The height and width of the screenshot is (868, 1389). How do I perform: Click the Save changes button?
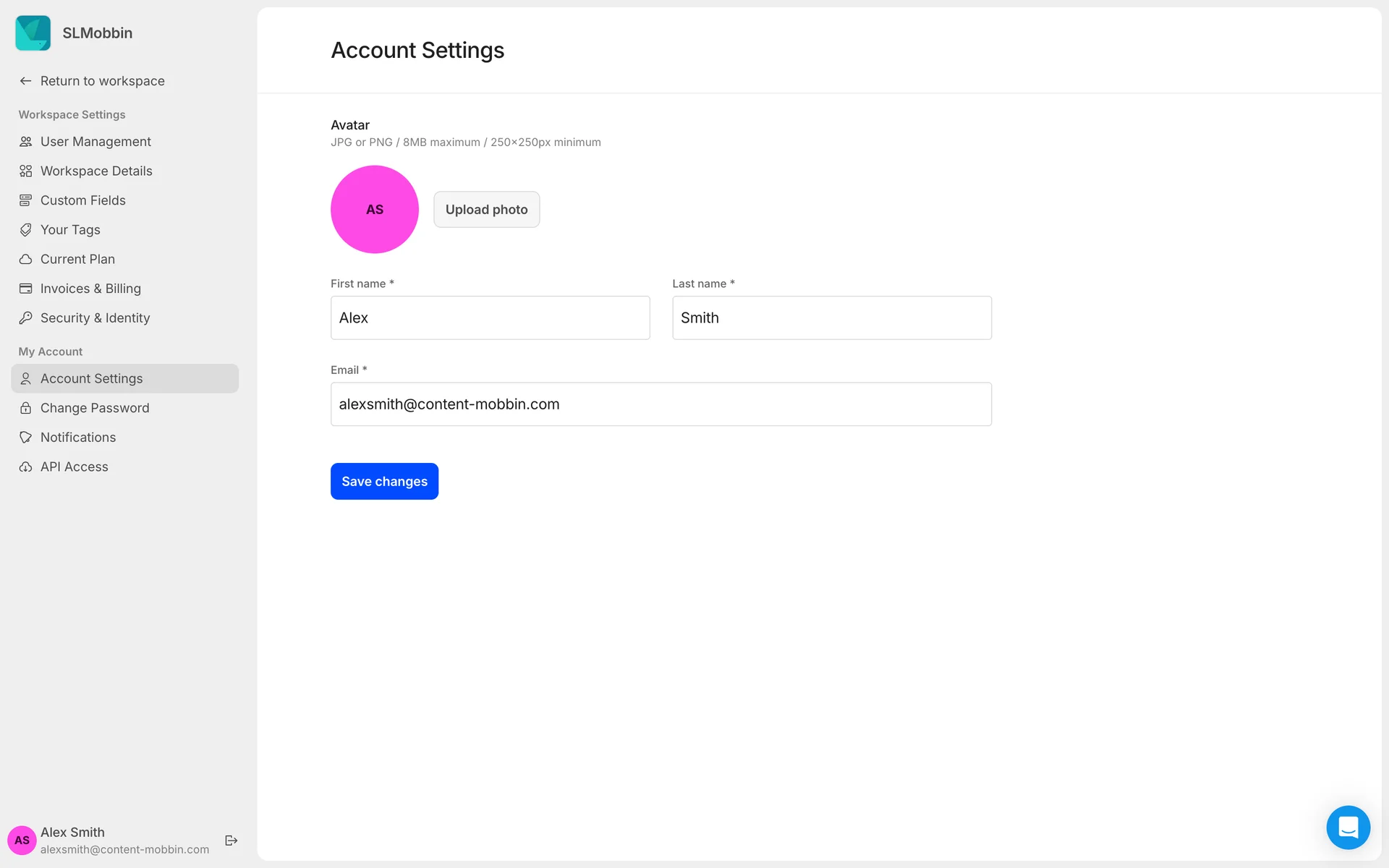click(384, 481)
